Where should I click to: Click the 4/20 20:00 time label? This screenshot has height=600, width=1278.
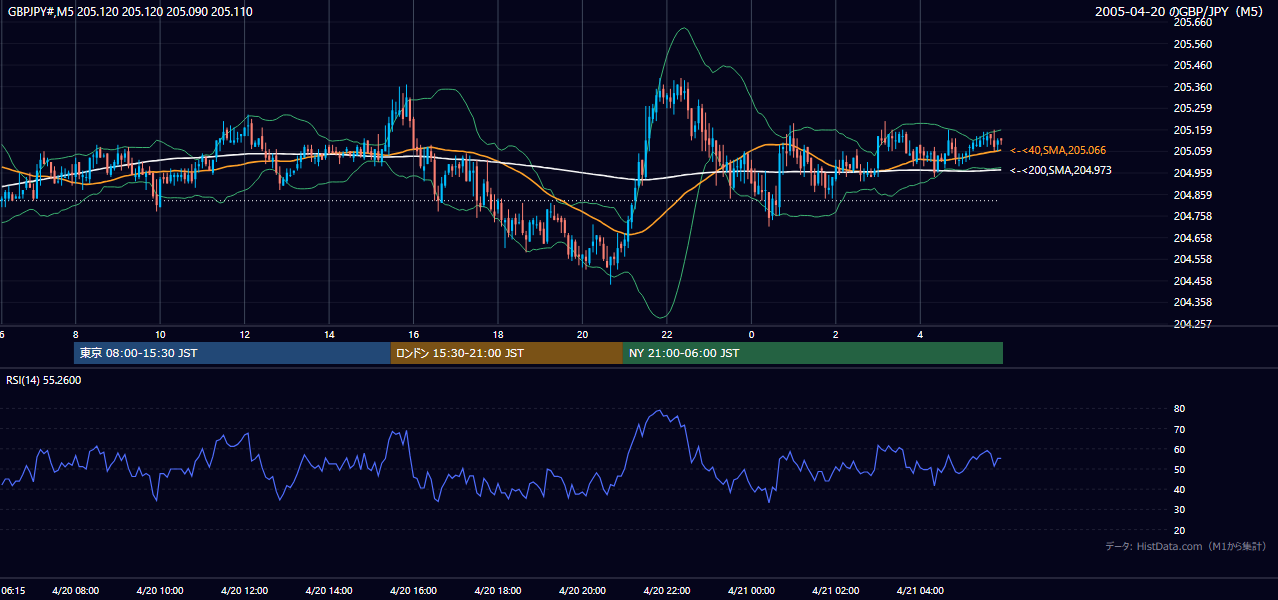pyautogui.click(x=582, y=591)
